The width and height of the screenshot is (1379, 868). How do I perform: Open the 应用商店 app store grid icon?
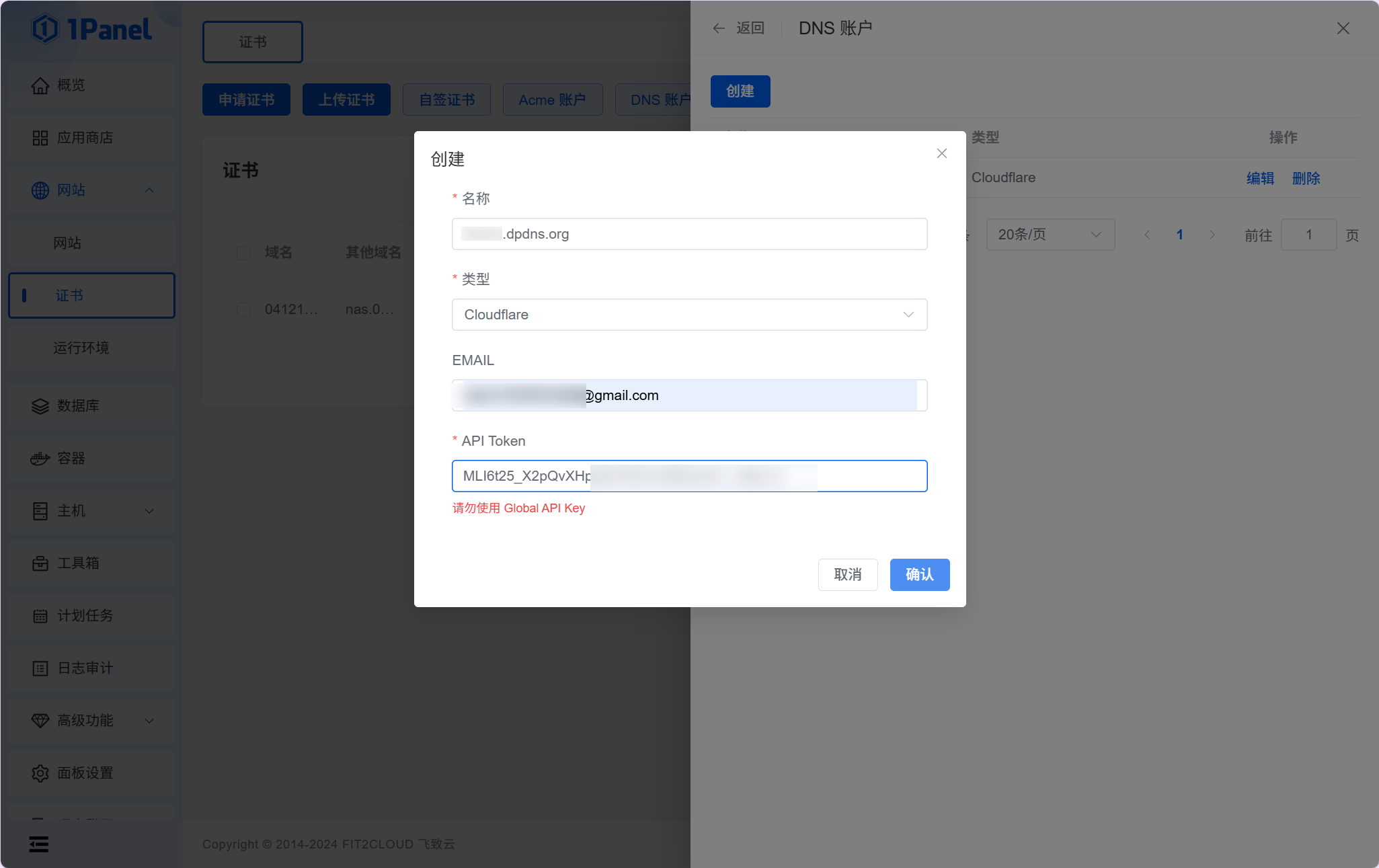click(40, 138)
